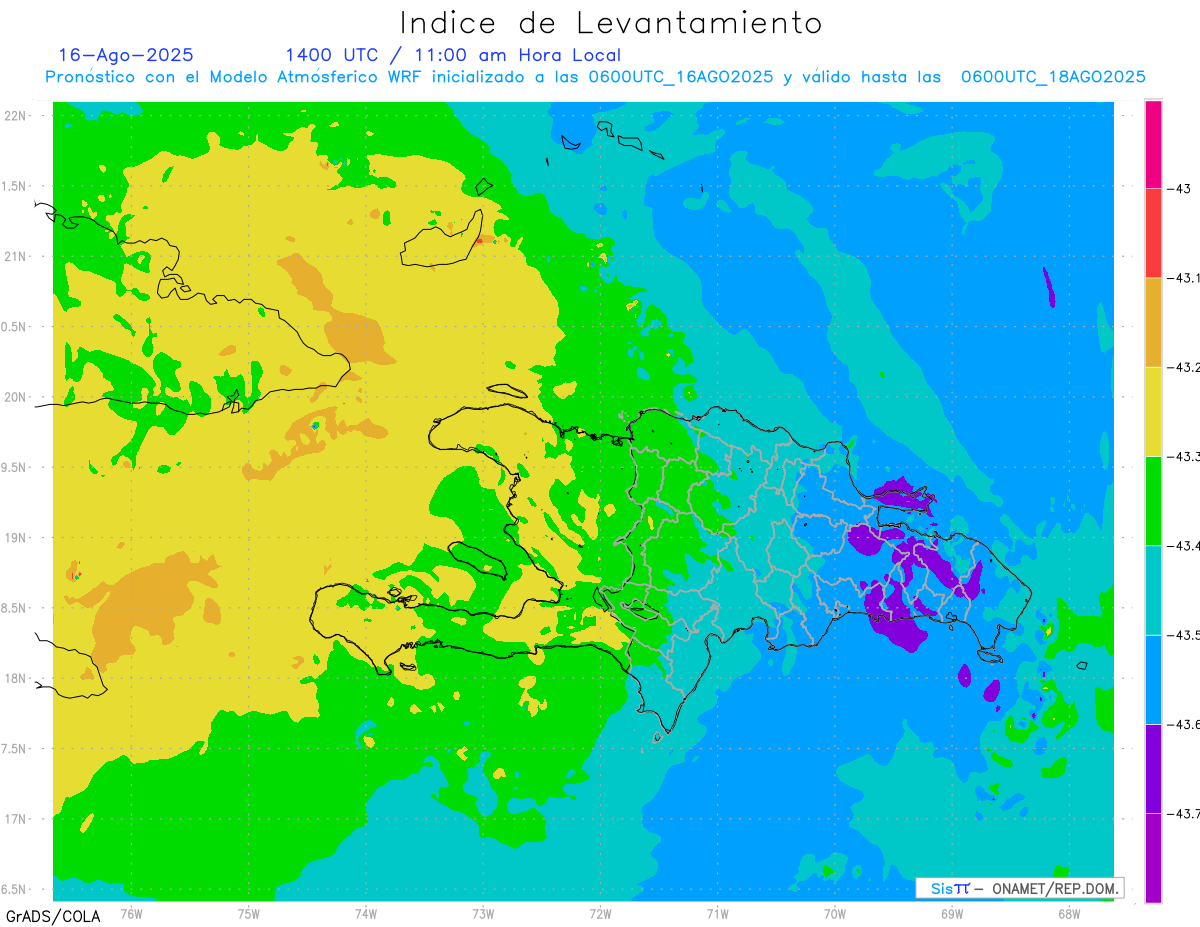The image size is (1200, 927).
Task: Pick the bottom violet swatch in the colorbar
Action: pos(1153,858)
